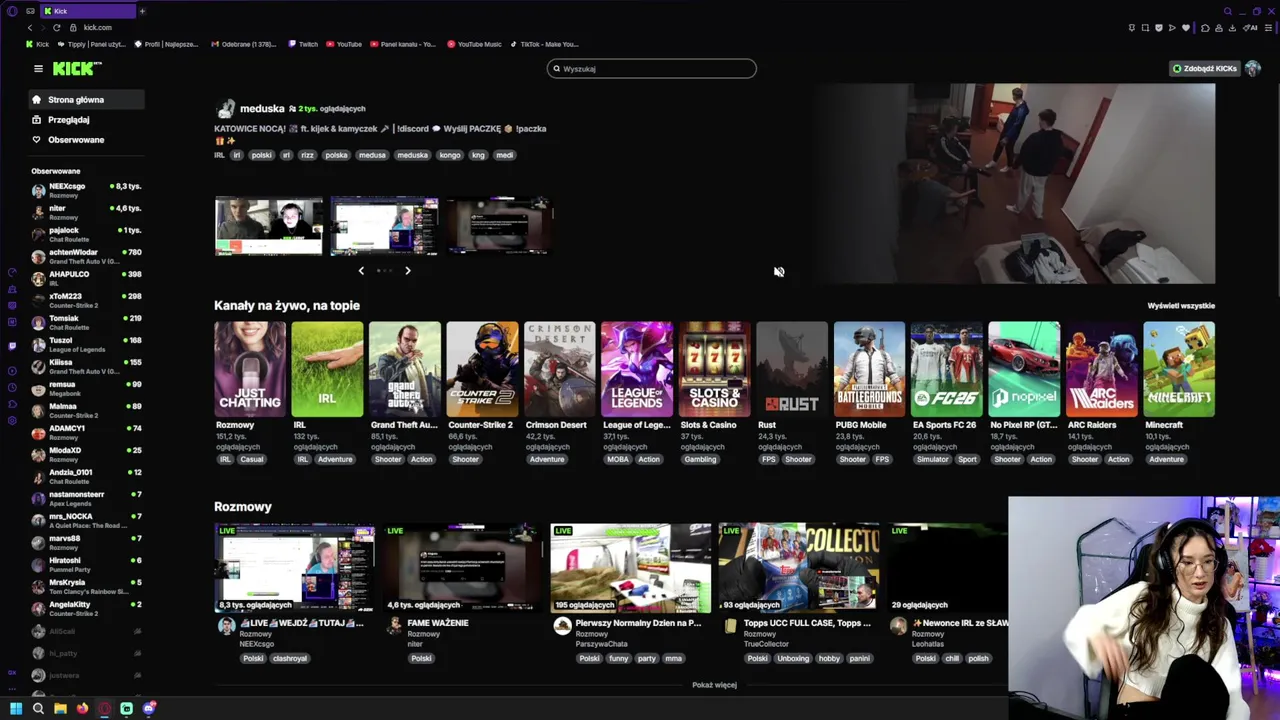Open AHAPULCO in followed channels
Viewport: 1280px width, 720px height.
[87, 278]
